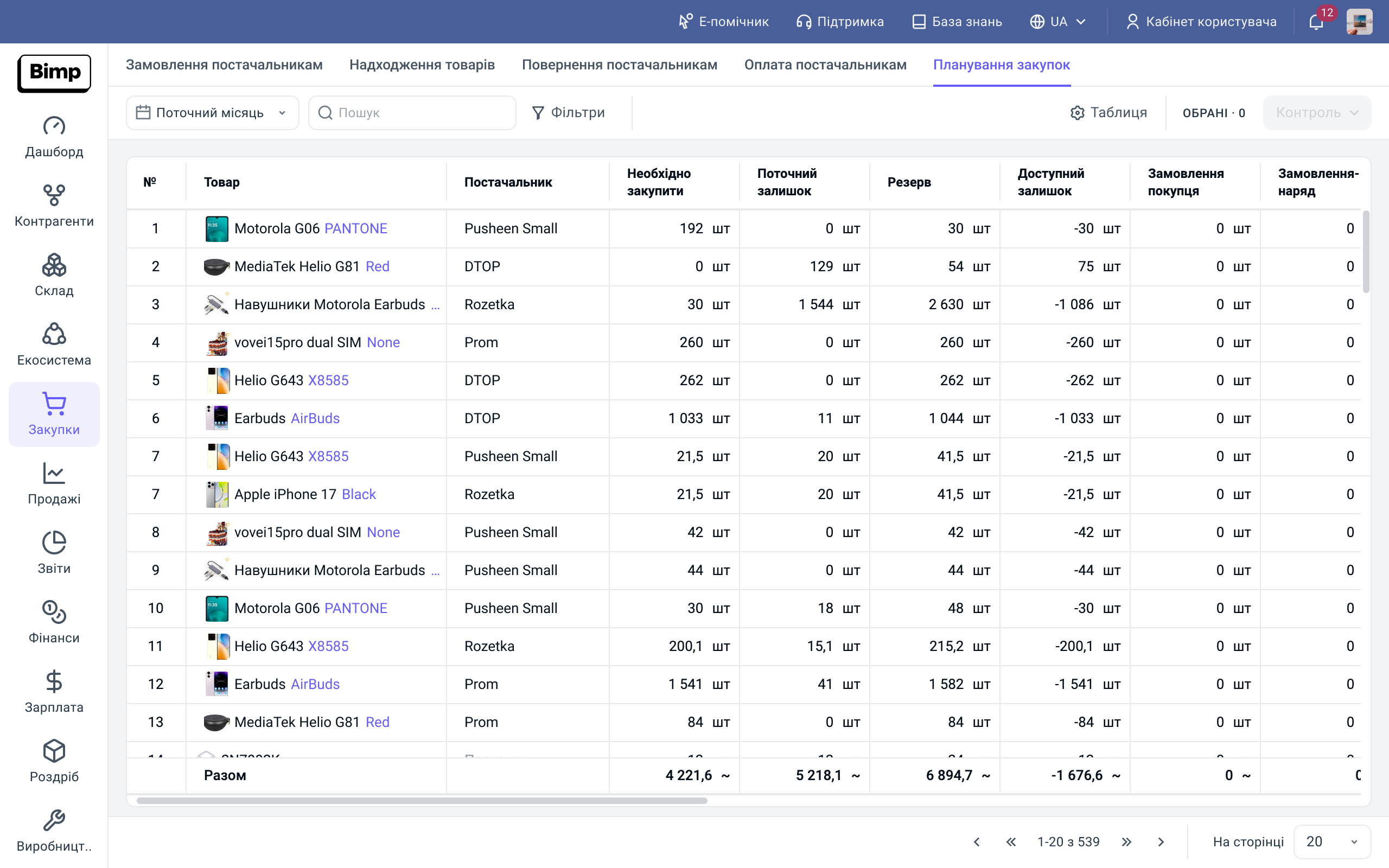Open the Зарплата payroll section
This screenshot has width=1389, height=868.
click(x=54, y=692)
